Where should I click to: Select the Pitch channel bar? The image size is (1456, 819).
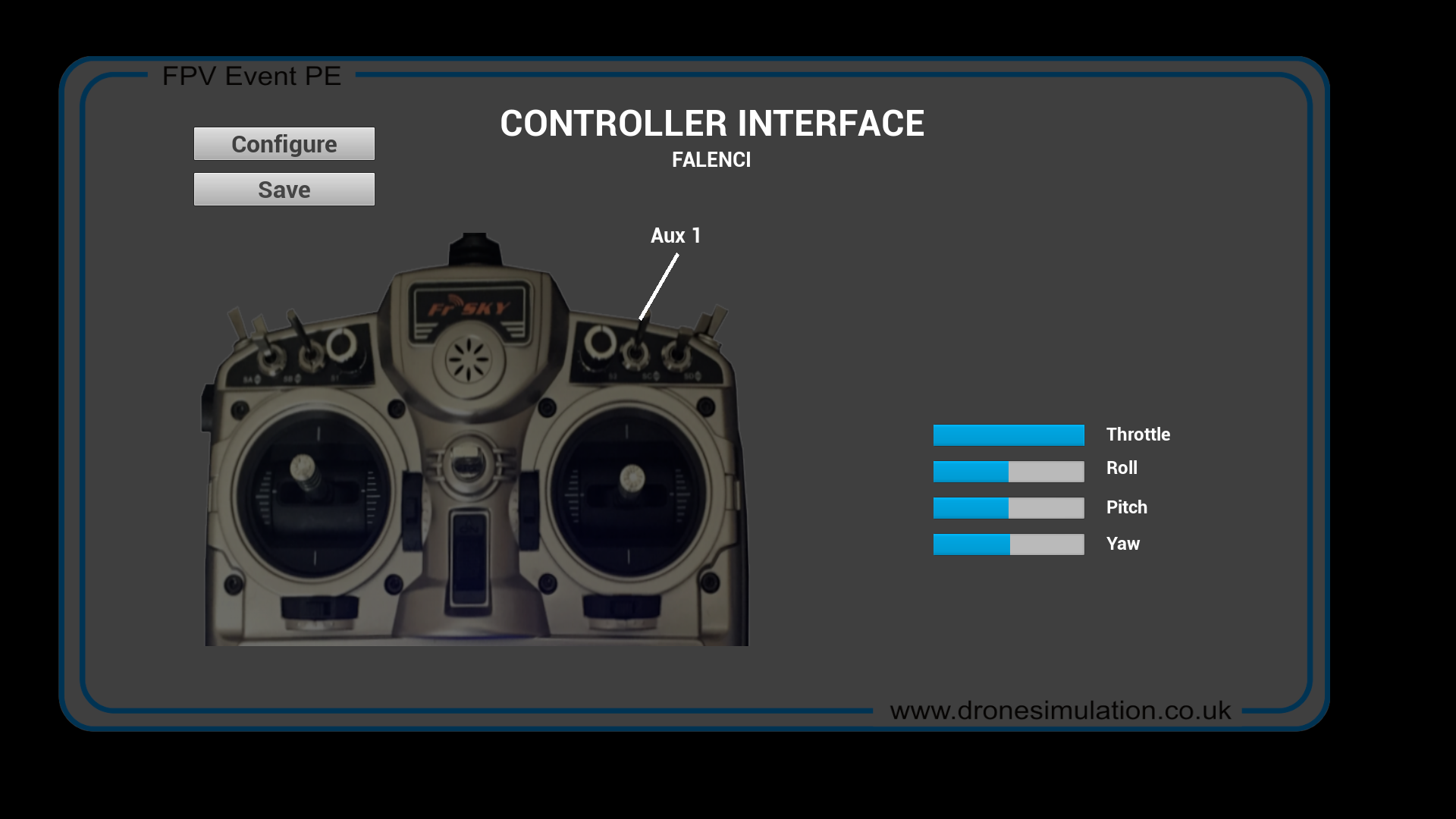coord(1008,507)
